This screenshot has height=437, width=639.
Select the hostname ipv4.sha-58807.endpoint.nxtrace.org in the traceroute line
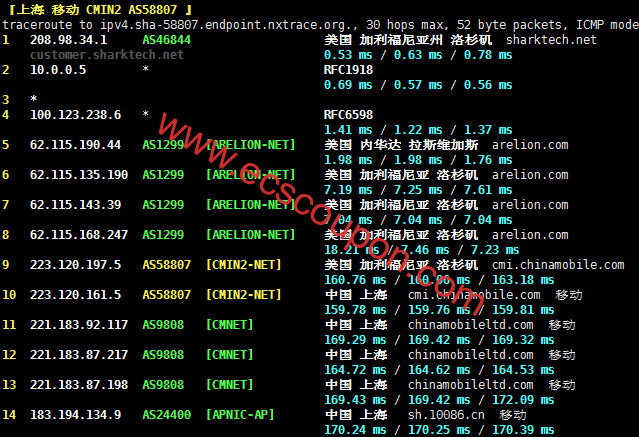(x=228, y=25)
